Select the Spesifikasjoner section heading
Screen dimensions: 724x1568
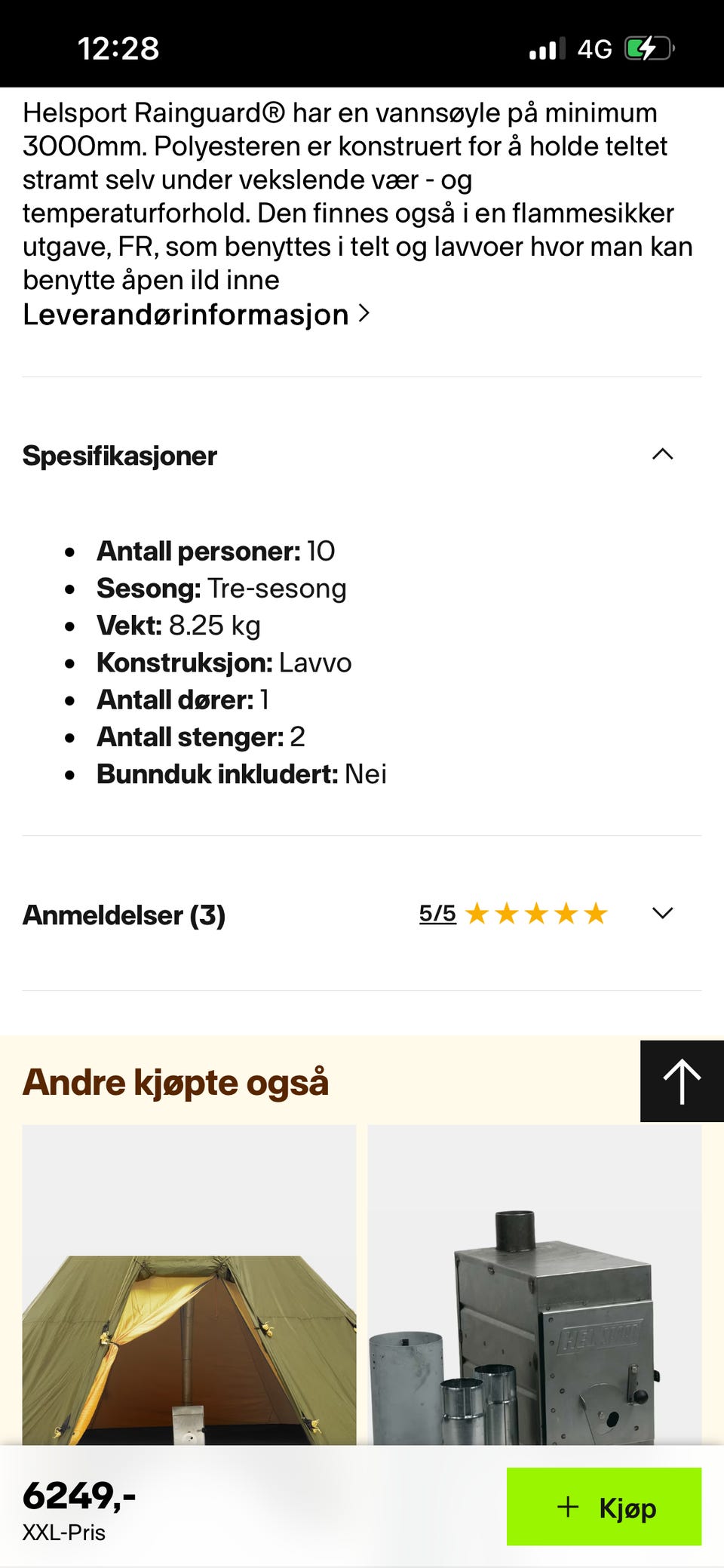120,456
